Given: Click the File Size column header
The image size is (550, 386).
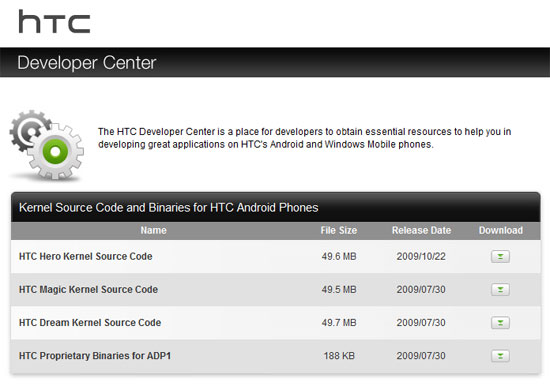Looking at the screenshot, I should tap(338, 231).
